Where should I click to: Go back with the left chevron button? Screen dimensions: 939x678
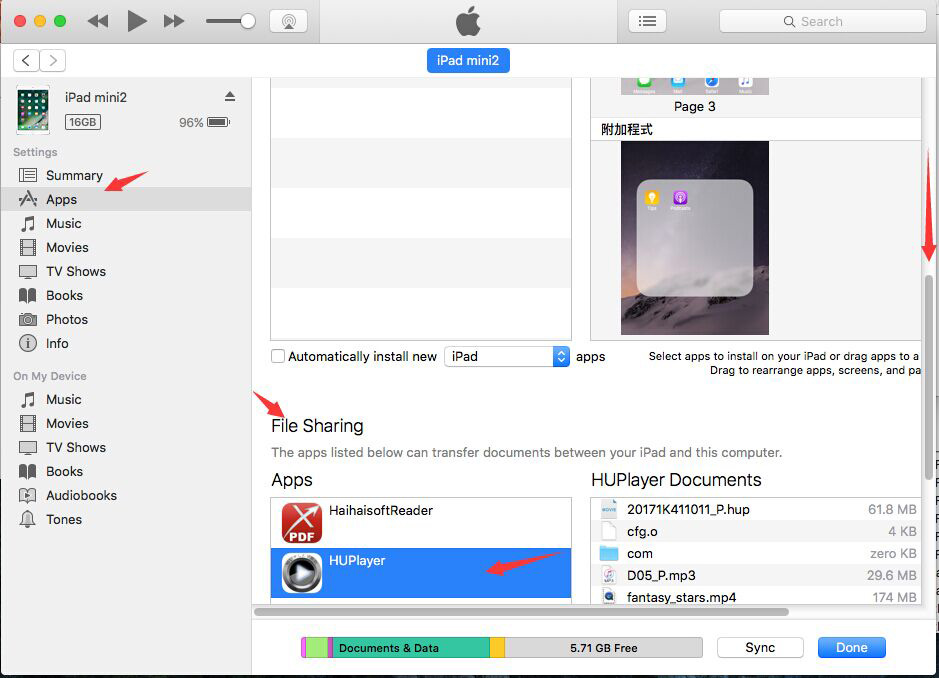26,60
